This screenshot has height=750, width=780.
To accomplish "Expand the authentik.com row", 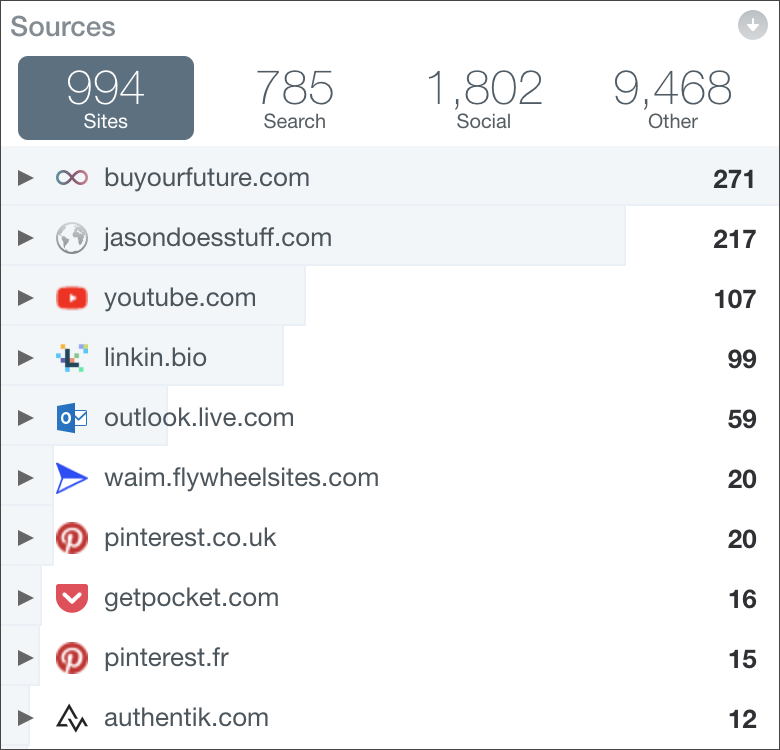I will pyautogui.click(x=25, y=718).
